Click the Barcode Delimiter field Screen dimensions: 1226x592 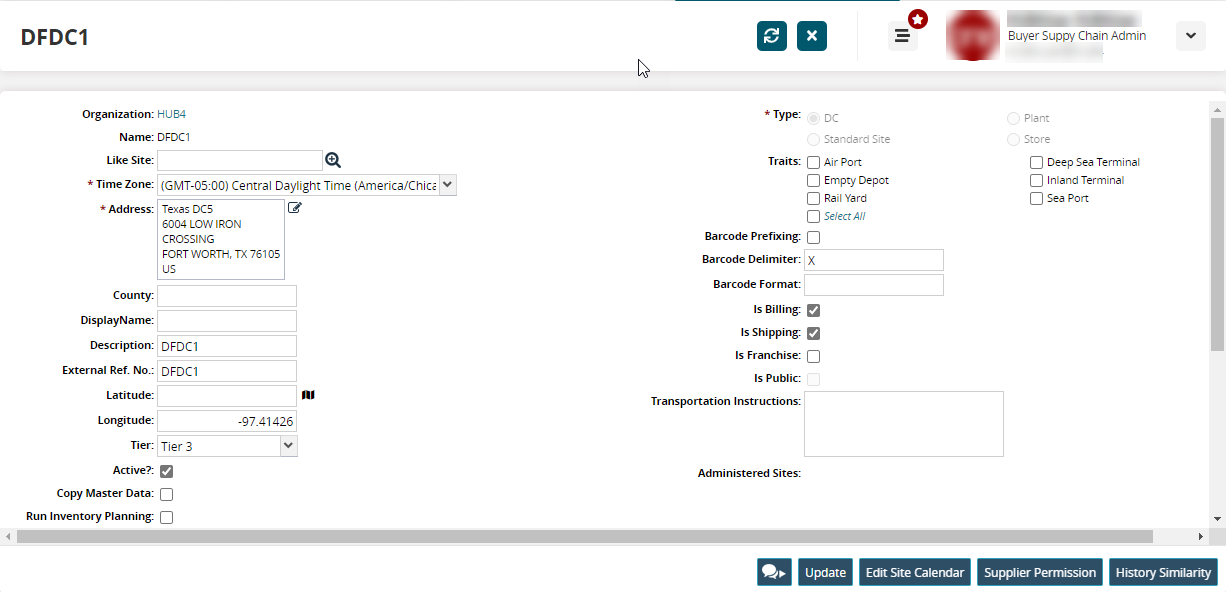[874, 260]
